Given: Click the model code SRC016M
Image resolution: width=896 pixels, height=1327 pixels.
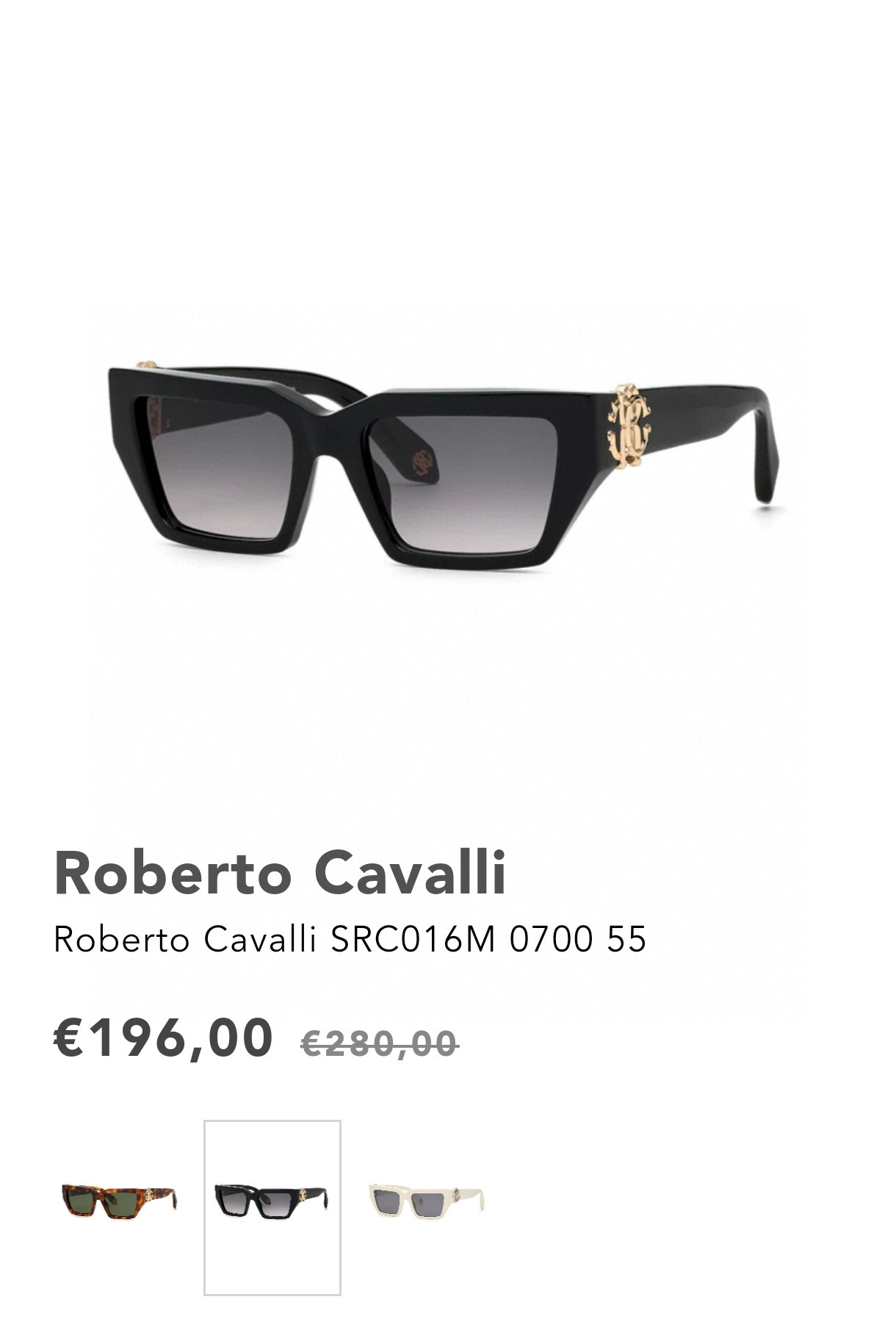Looking at the screenshot, I should point(413,939).
